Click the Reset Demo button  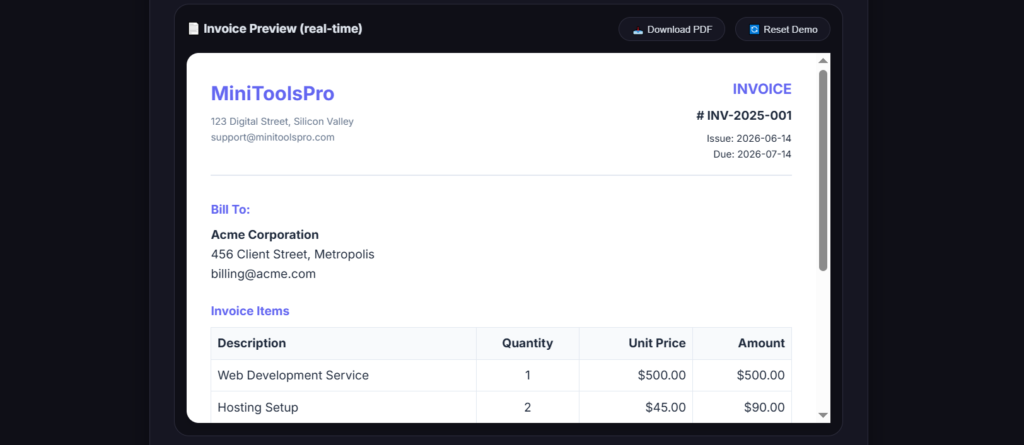pos(782,29)
